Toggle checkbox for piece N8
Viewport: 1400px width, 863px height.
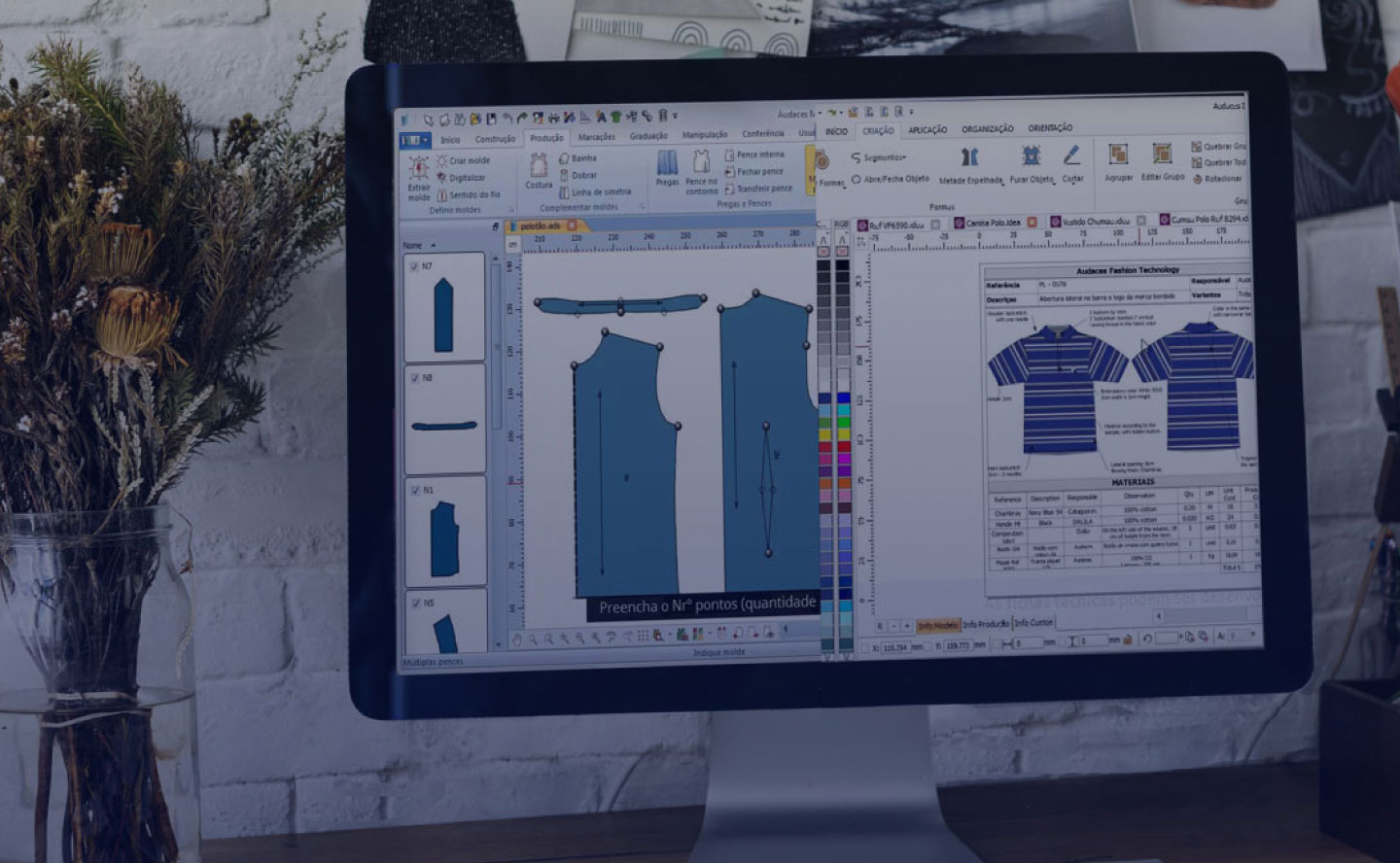coord(415,378)
